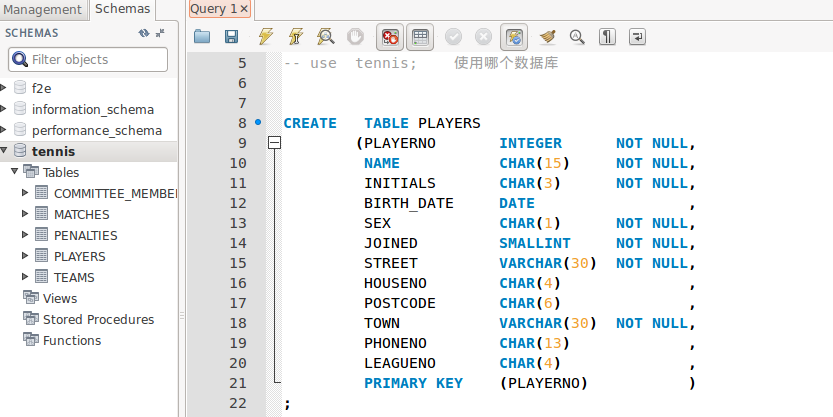The height and width of the screenshot is (417, 833).
Task: Toggle the auto-commit mode button
Action: point(514,37)
